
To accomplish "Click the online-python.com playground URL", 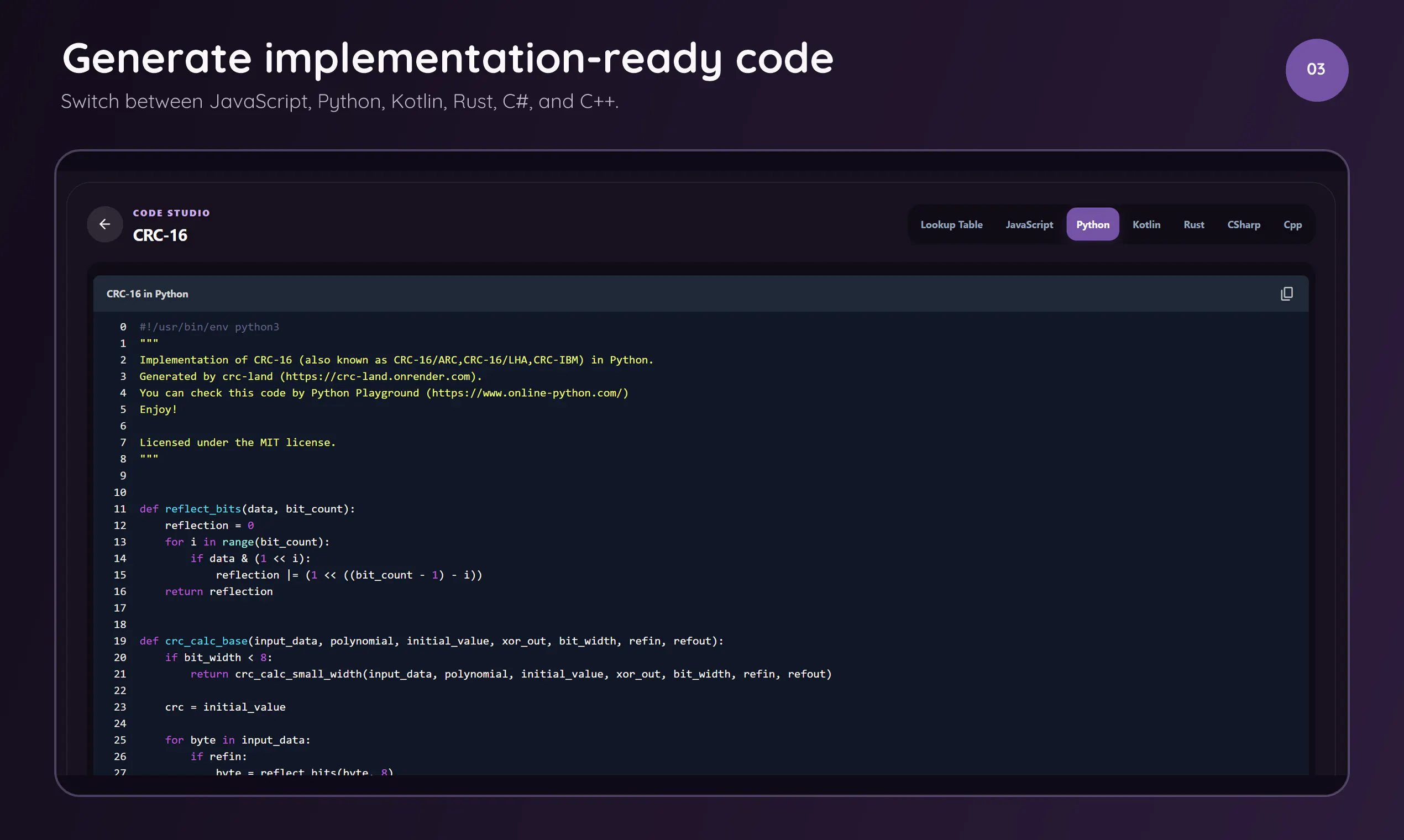I will point(526,393).
